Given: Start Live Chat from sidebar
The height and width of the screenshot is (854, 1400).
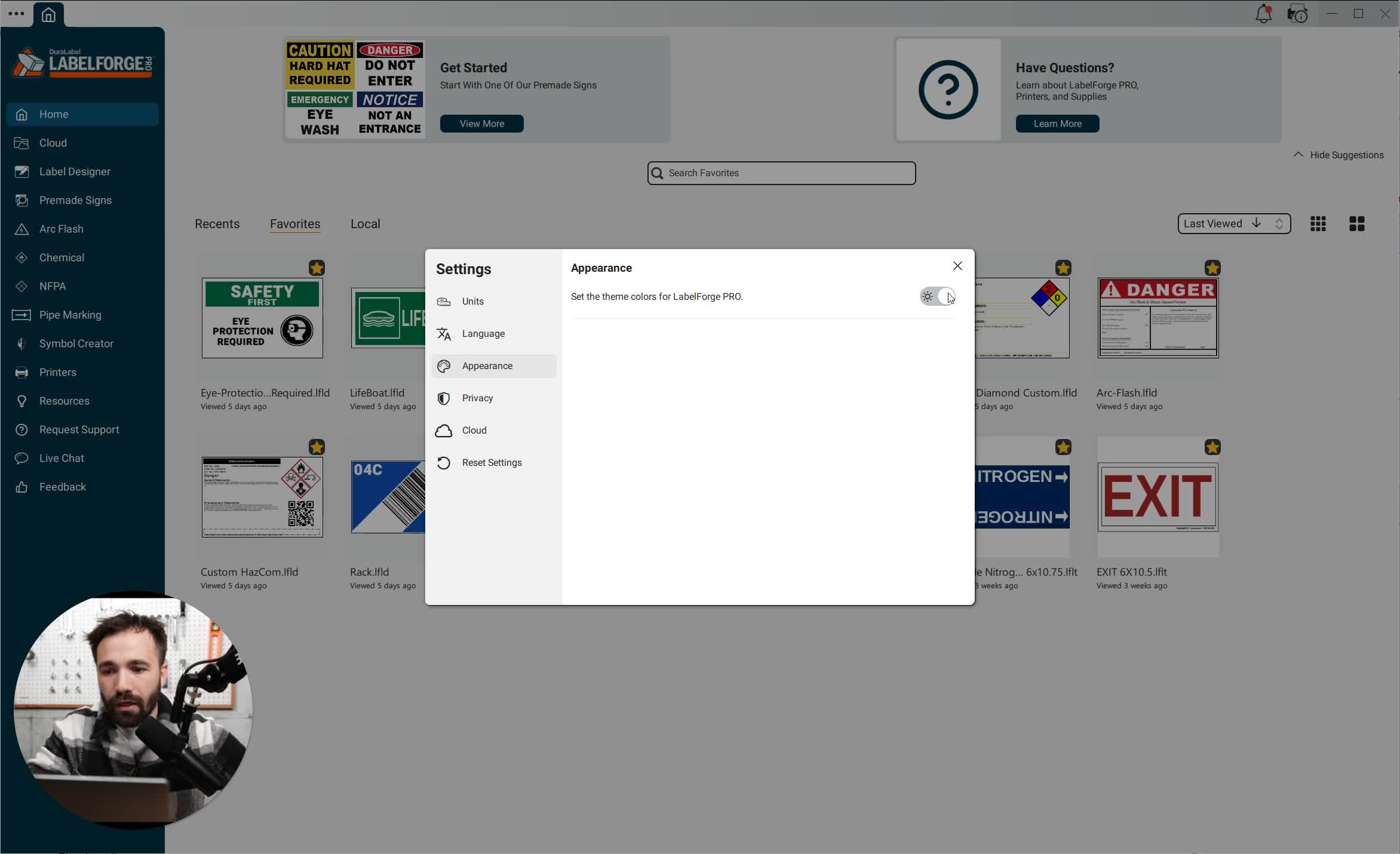Looking at the screenshot, I should coord(82,458).
